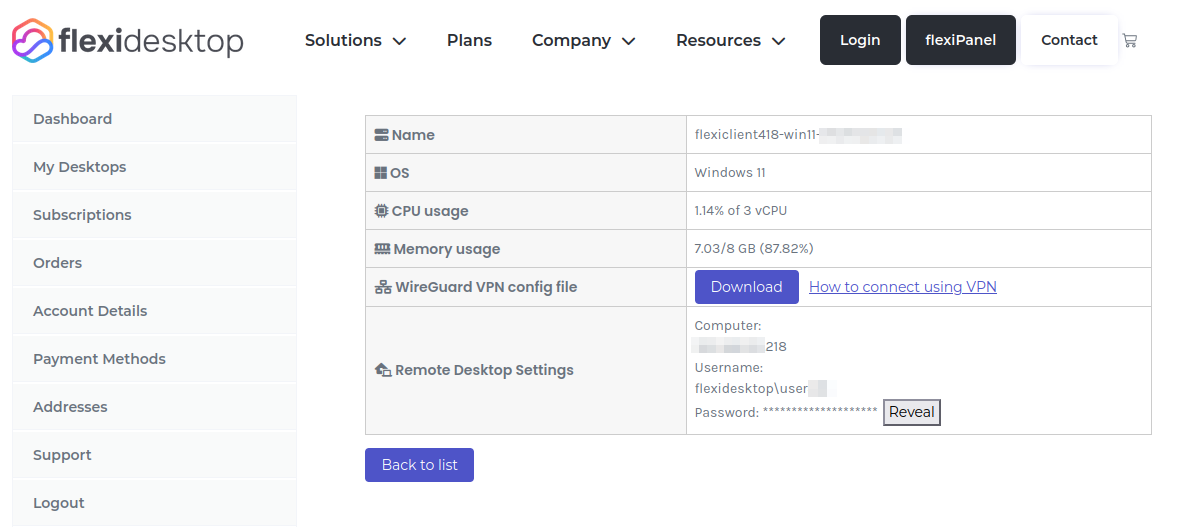
Task: Click the memory icon beside Memory usage
Action: [x=382, y=249]
